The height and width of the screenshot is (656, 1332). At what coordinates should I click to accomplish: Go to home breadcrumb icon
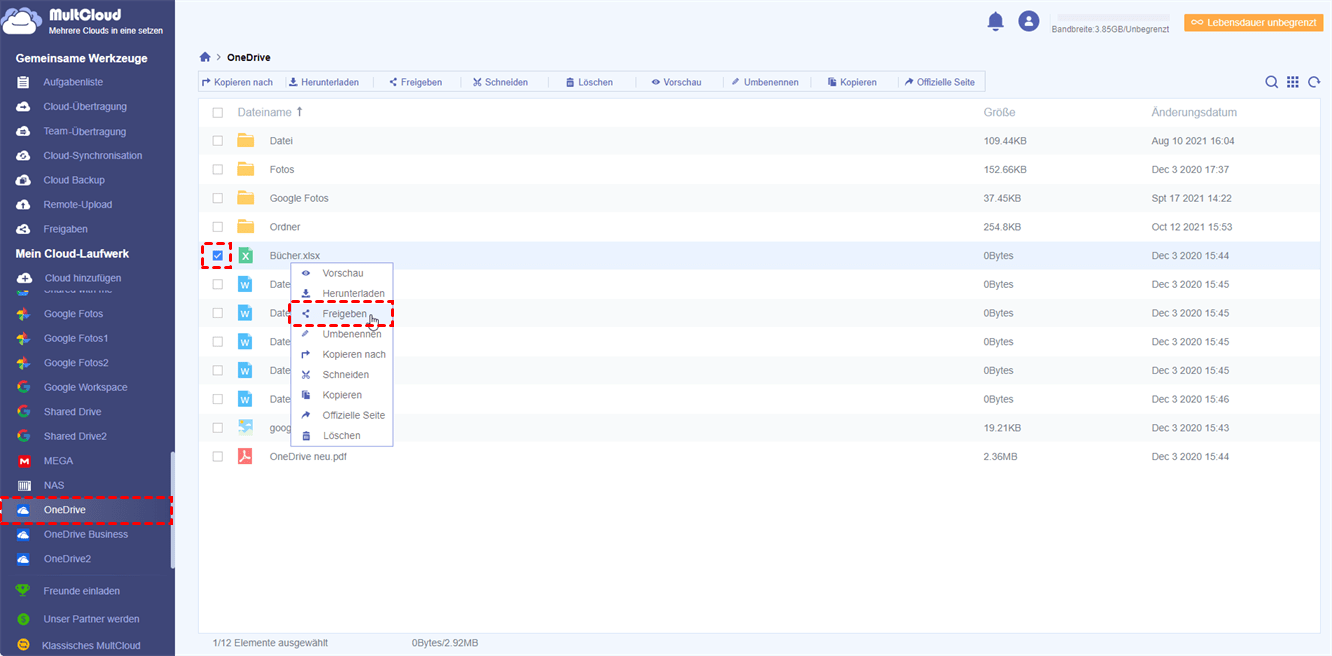point(205,57)
